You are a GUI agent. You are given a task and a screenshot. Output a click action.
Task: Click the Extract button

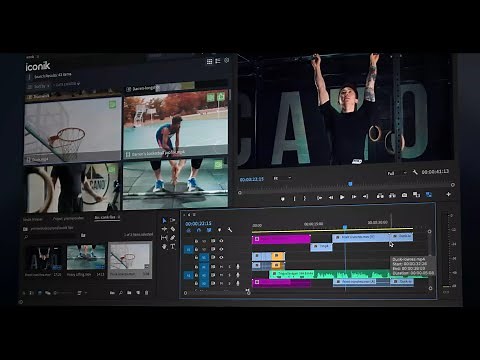(392, 195)
